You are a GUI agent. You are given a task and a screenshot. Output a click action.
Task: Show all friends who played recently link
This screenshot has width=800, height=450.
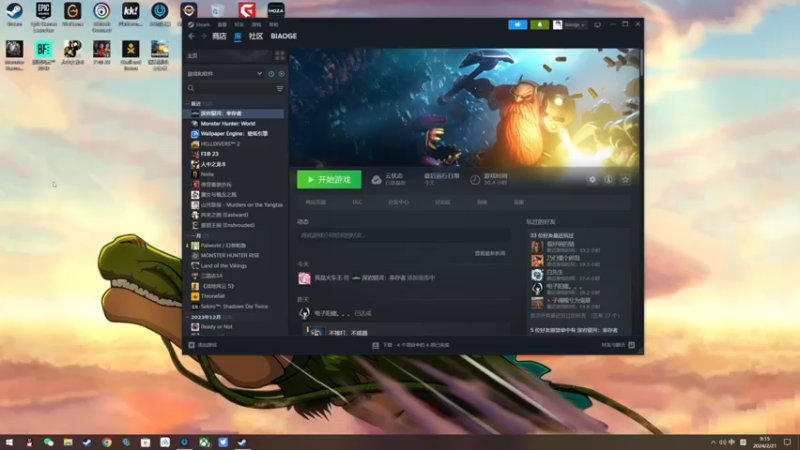point(575,316)
